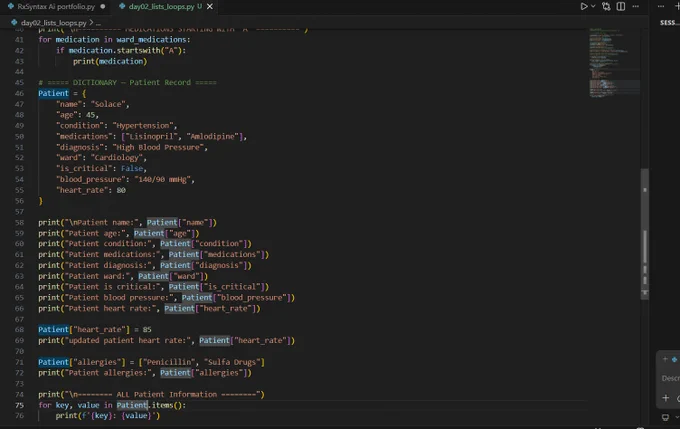Open editor More Actions ellipsis menu
This screenshot has width=680, height=429.
pos(636,7)
